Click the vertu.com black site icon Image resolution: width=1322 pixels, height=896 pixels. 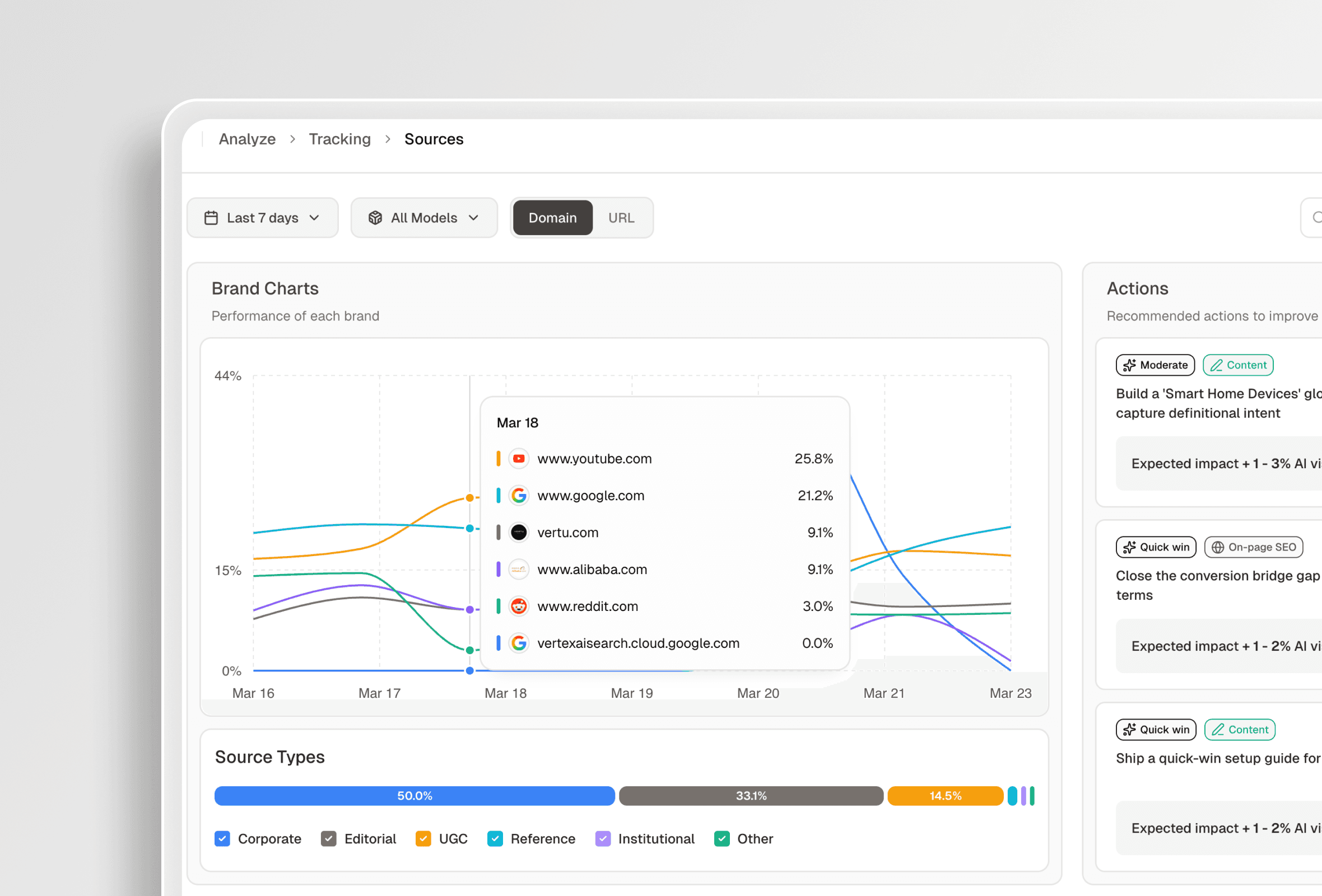coord(519,532)
